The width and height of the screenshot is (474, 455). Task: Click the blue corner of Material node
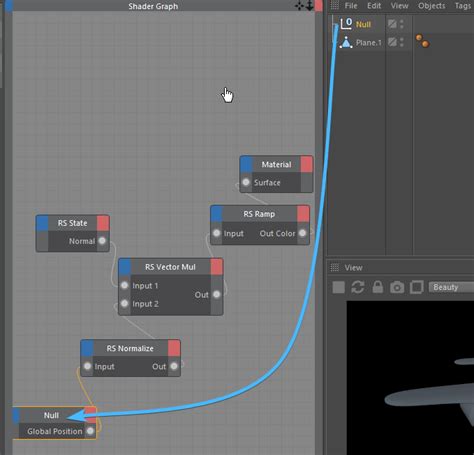(246, 164)
